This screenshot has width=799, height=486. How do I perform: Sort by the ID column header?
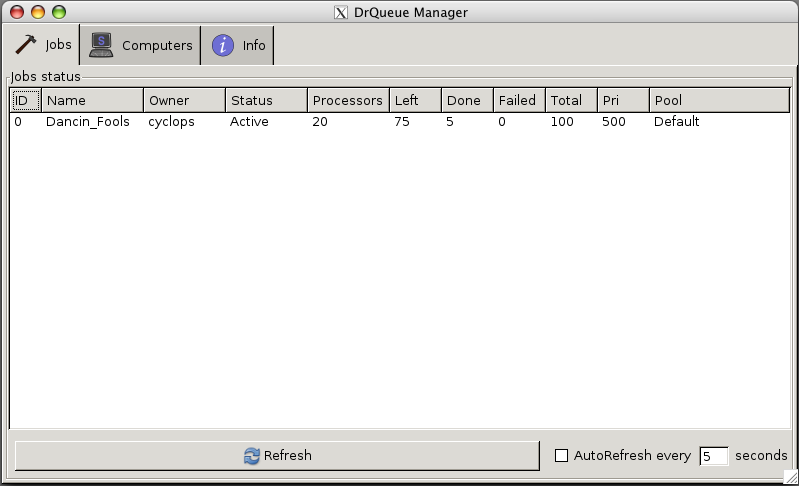pyautogui.click(x=25, y=100)
